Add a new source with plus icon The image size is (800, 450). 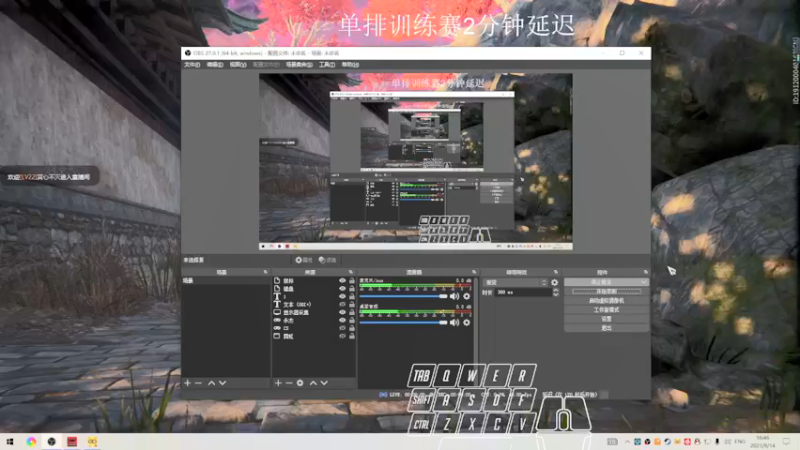coord(278,383)
